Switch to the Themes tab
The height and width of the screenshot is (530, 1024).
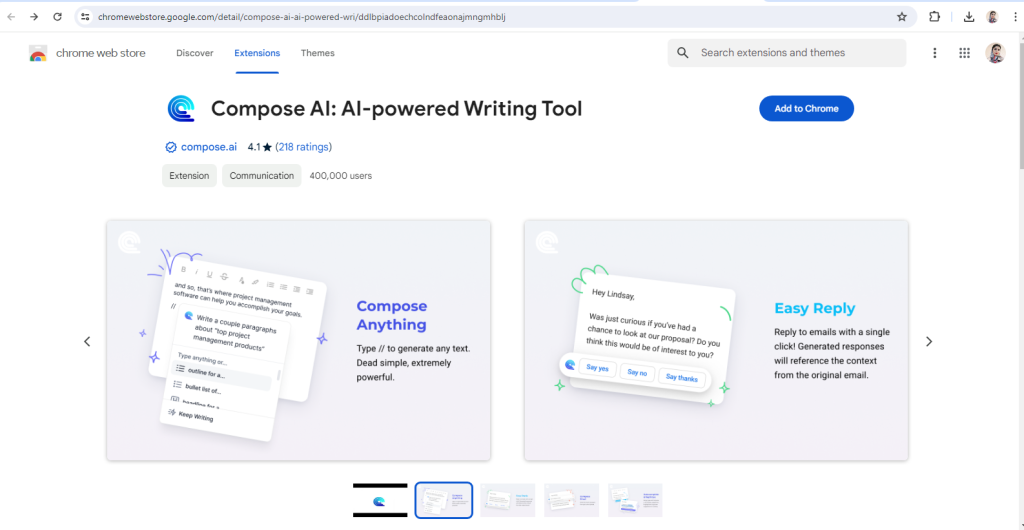317,53
